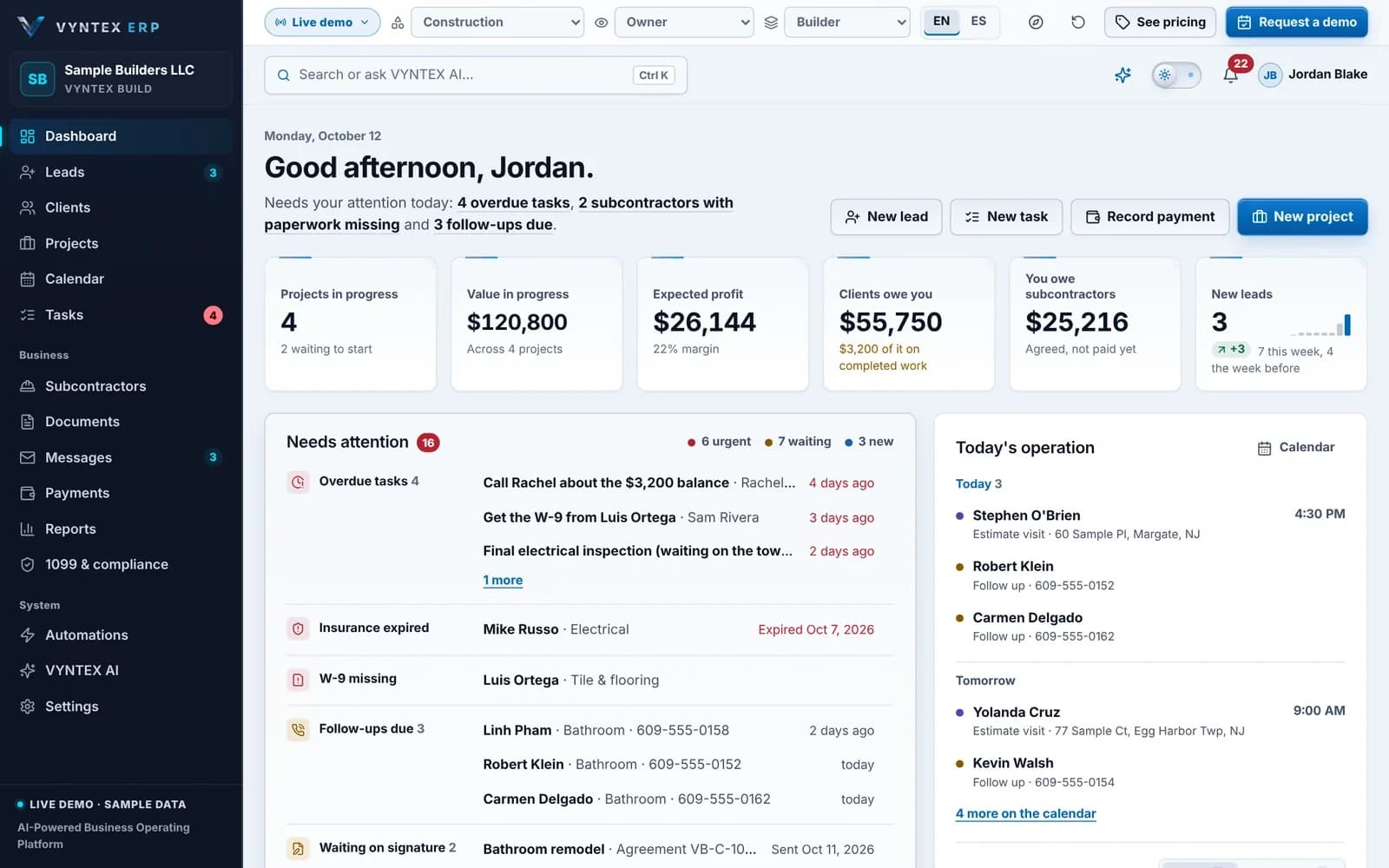Filter by 3 new items
Screen dimensions: 1389x868
coord(869,442)
